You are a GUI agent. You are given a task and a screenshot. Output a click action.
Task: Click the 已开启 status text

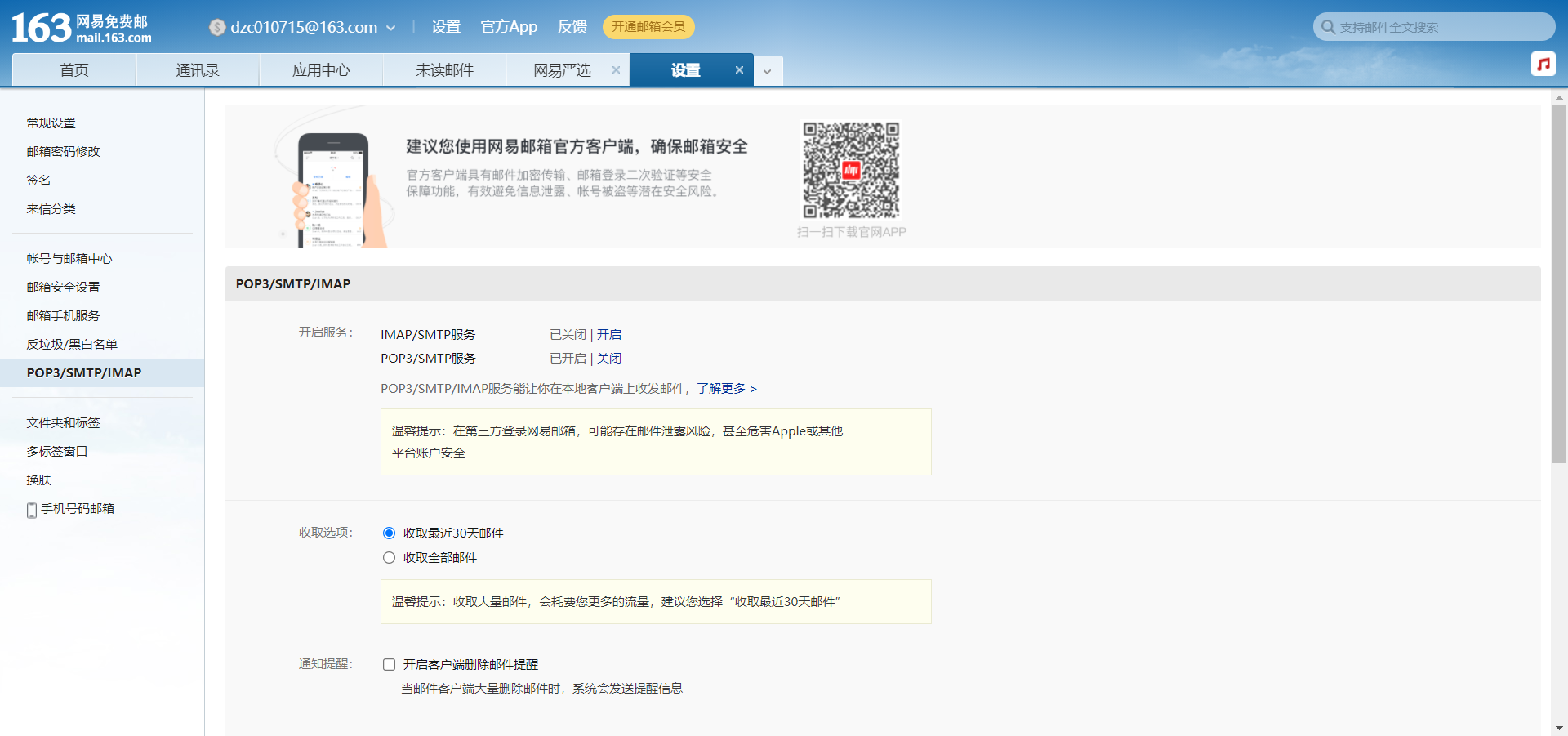point(568,358)
